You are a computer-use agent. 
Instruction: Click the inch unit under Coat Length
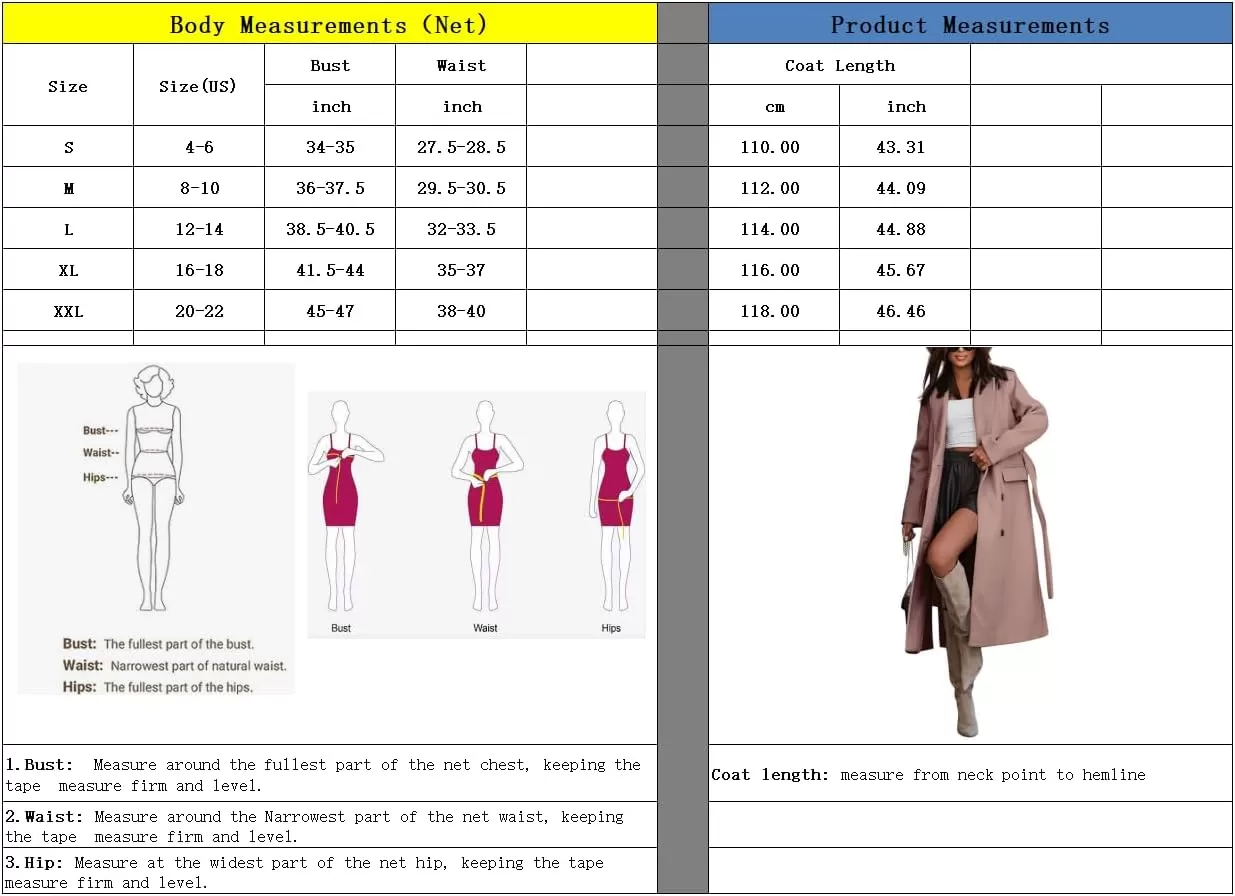(905, 106)
